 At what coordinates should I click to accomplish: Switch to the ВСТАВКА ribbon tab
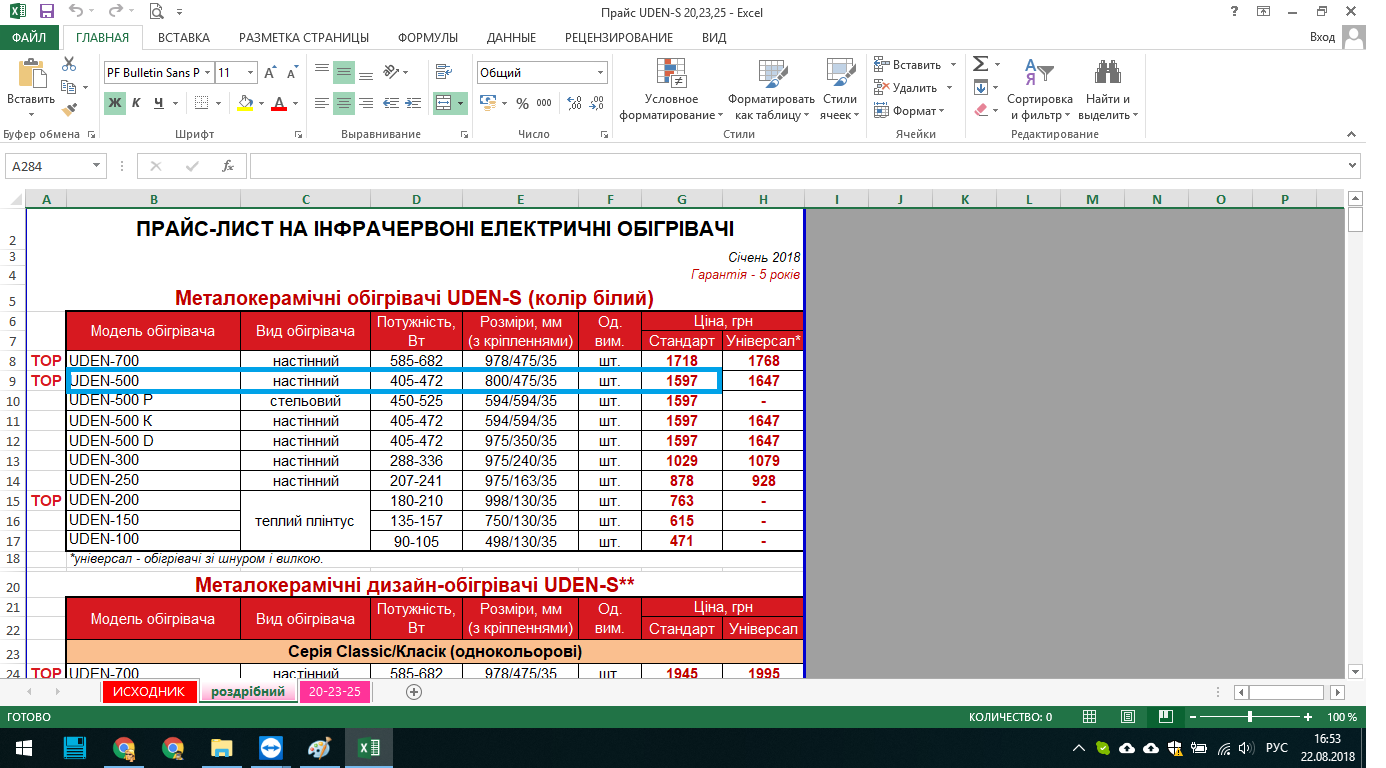[184, 37]
